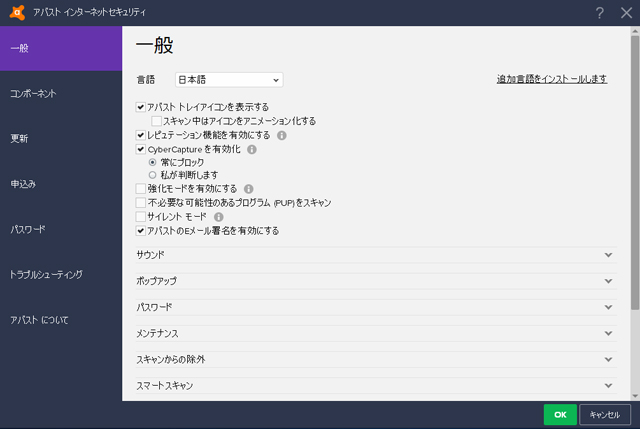This screenshot has height=429, width=640.
Task: Enable 強化モードを有効にする checkbox
Action: (140, 189)
